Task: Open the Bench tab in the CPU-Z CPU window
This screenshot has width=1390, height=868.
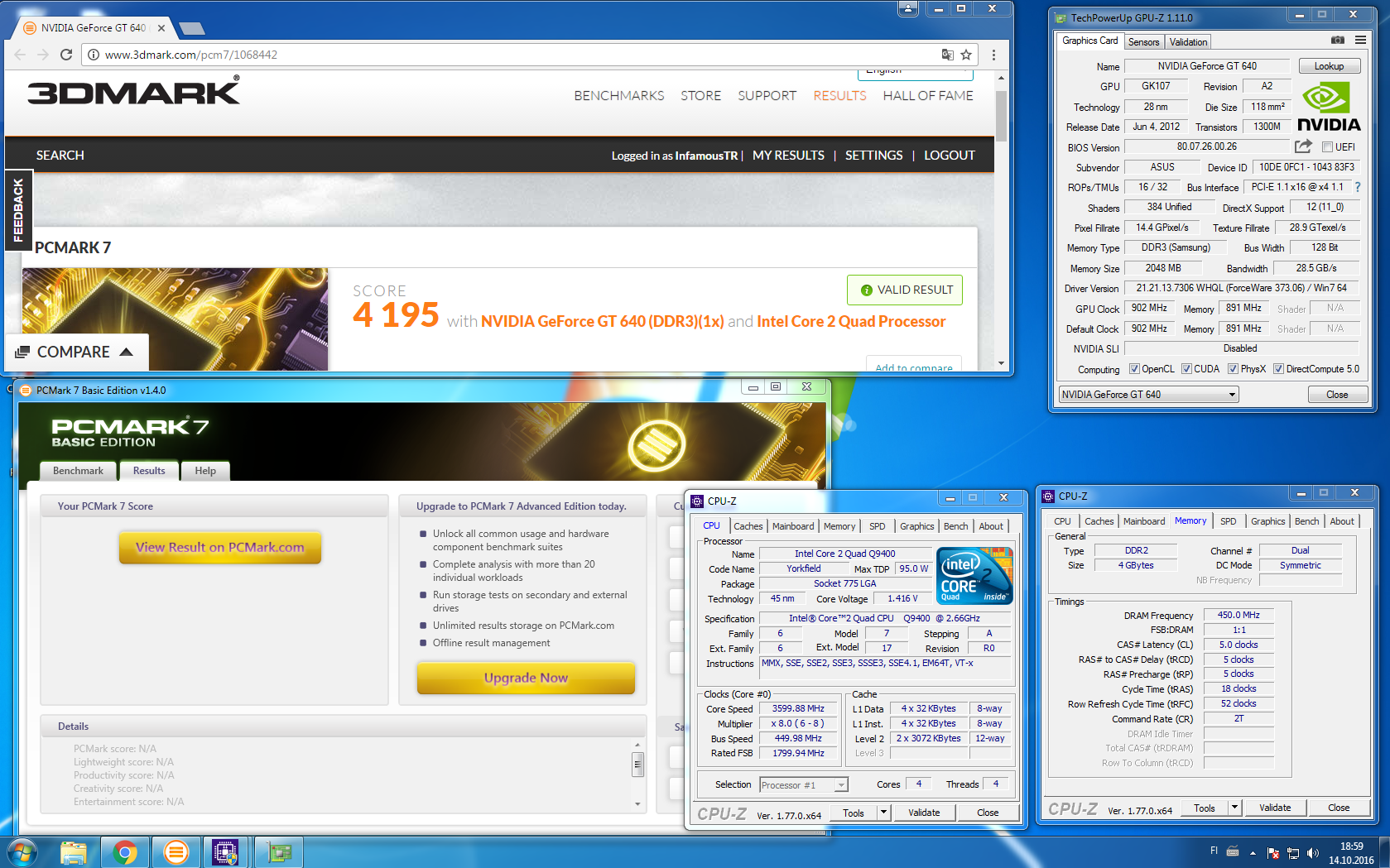Action: click(955, 526)
